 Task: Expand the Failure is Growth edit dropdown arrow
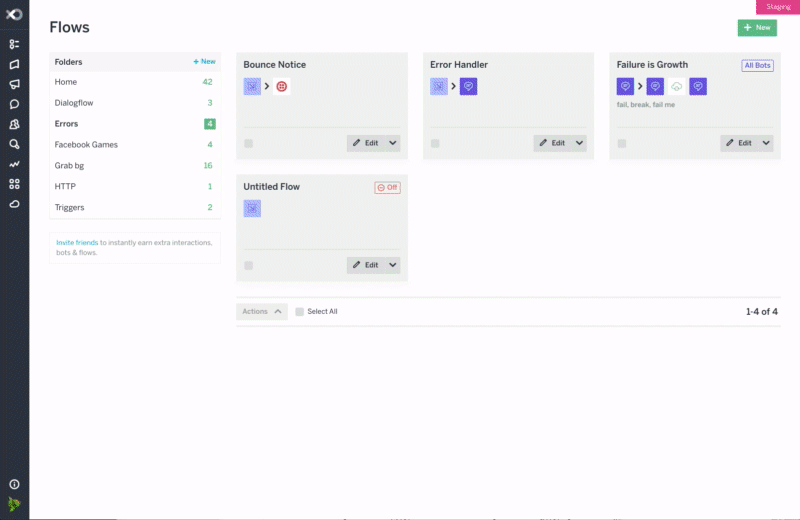[x=766, y=143]
